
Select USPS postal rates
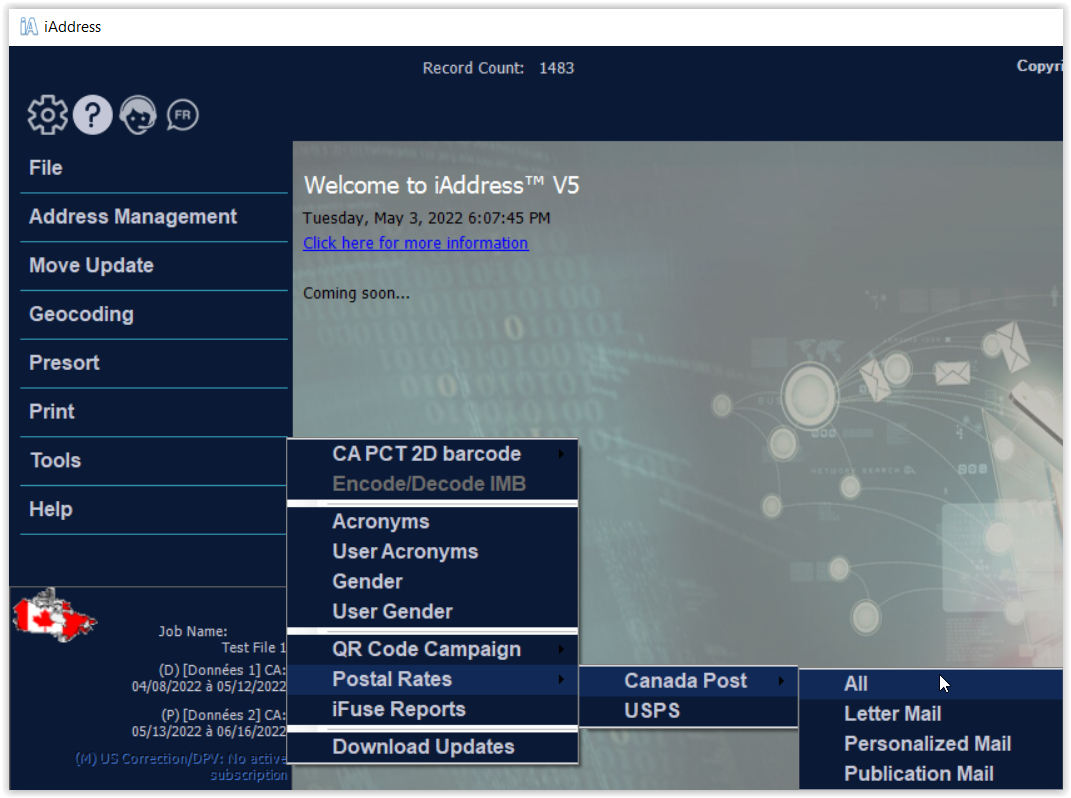pos(652,711)
